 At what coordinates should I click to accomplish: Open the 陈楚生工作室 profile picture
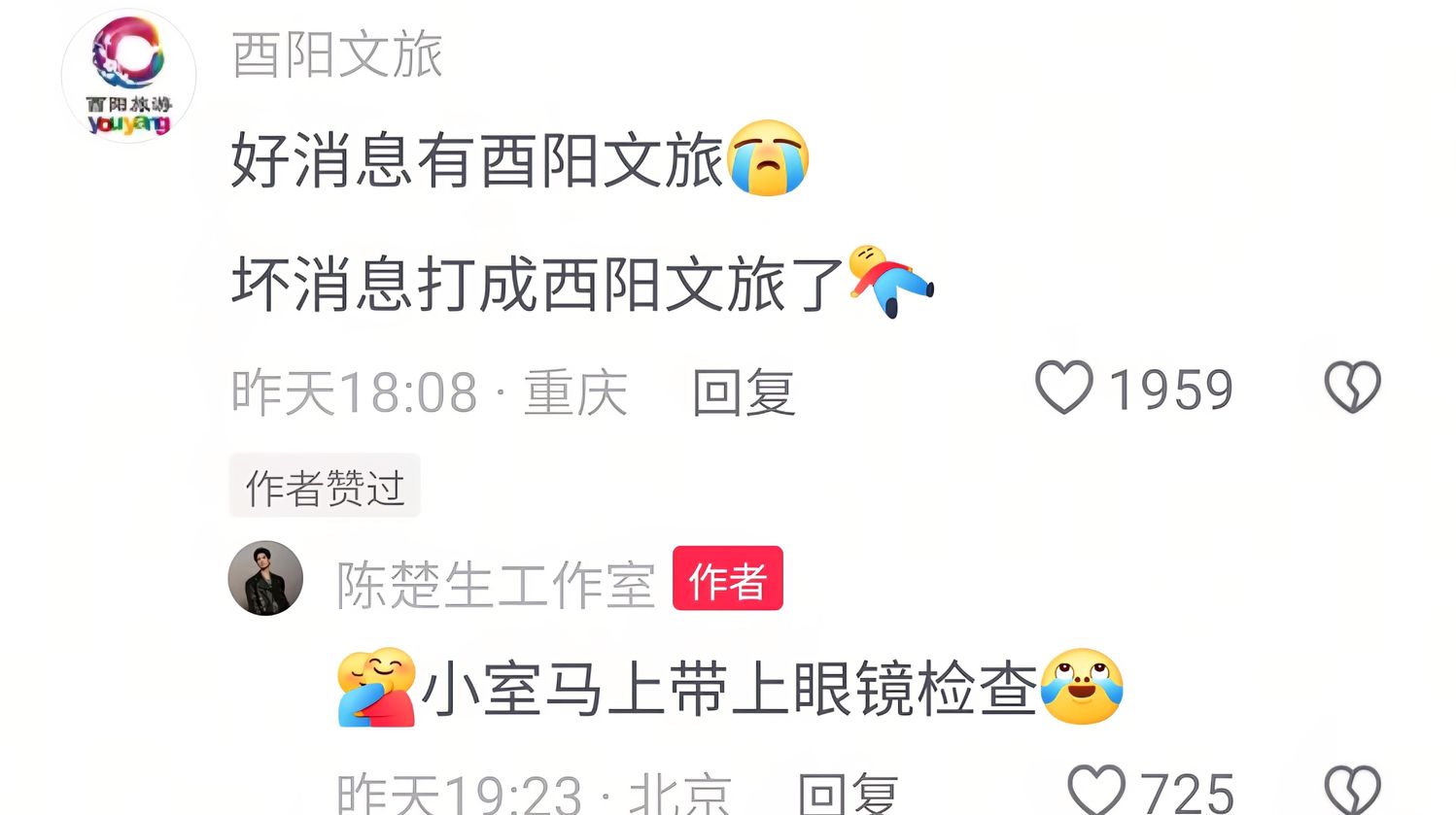tap(265, 578)
